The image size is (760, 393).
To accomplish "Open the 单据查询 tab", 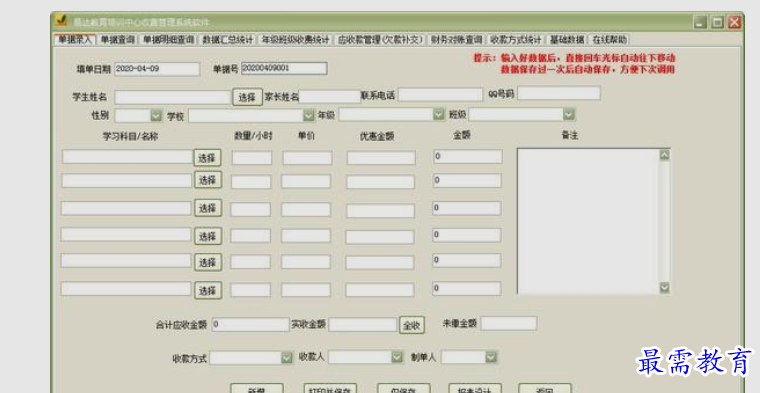I will pyautogui.click(x=117, y=40).
